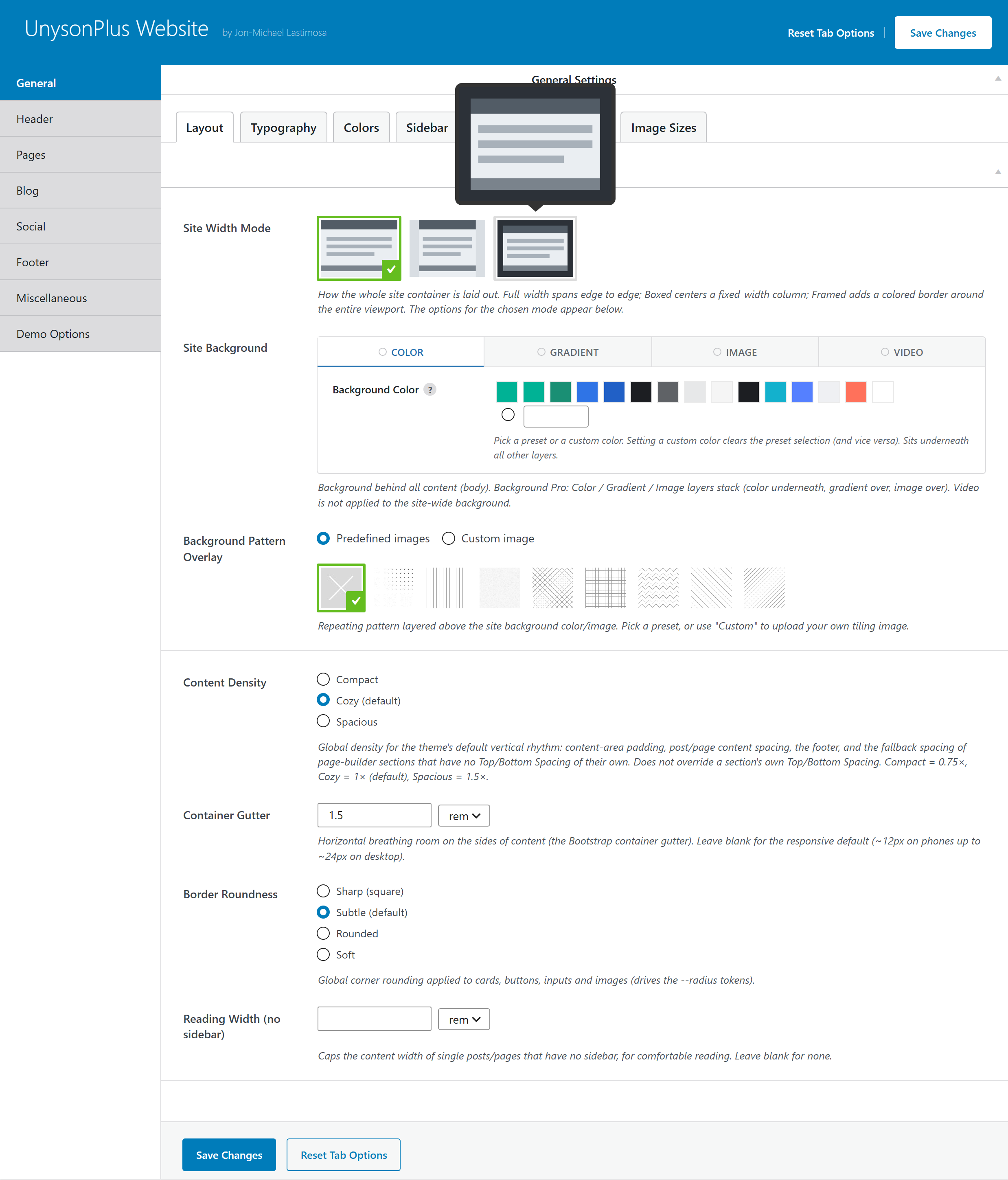
Task: Choose the zigzag waves pattern overlay
Action: point(659,588)
